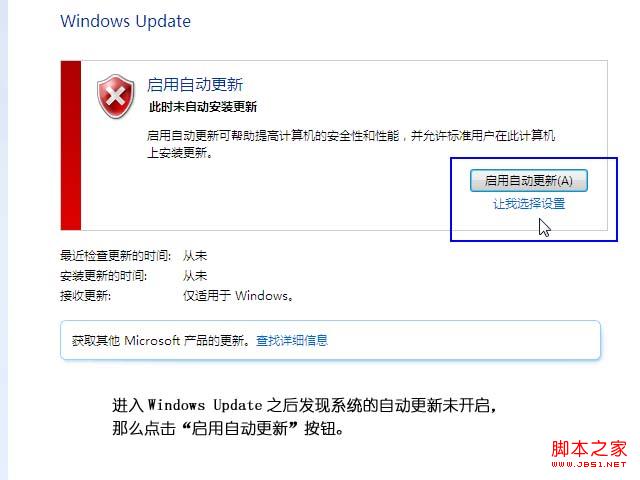Select the 仅适用于 Windows value text
The width and height of the screenshot is (640, 480).
238,296
